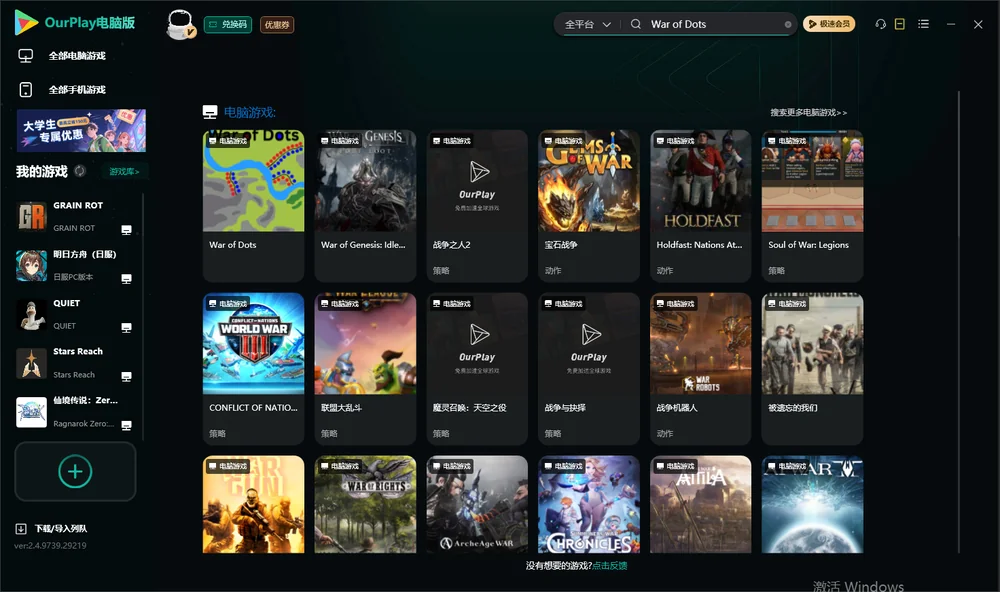Refresh the 我的游戏 list
1000x592 pixels.
coord(80,171)
